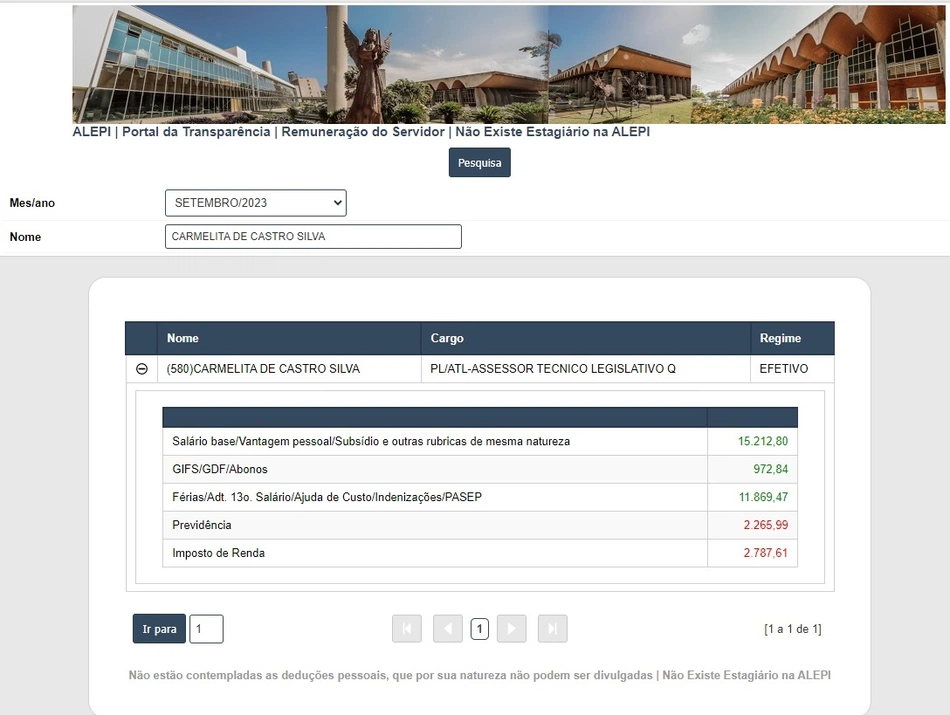Sort by the Cargo column header
Viewport: 950px width, 715px height.
[x=447, y=338]
